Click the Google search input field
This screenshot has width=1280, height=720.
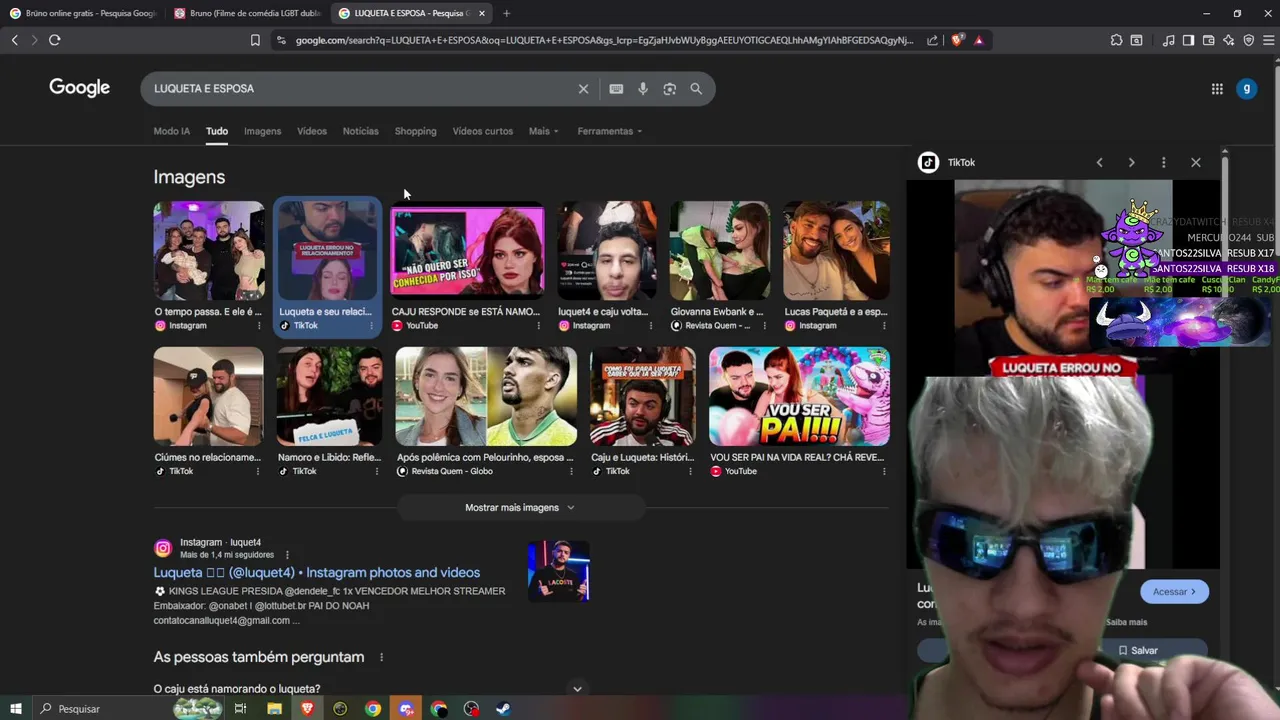[x=360, y=89]
